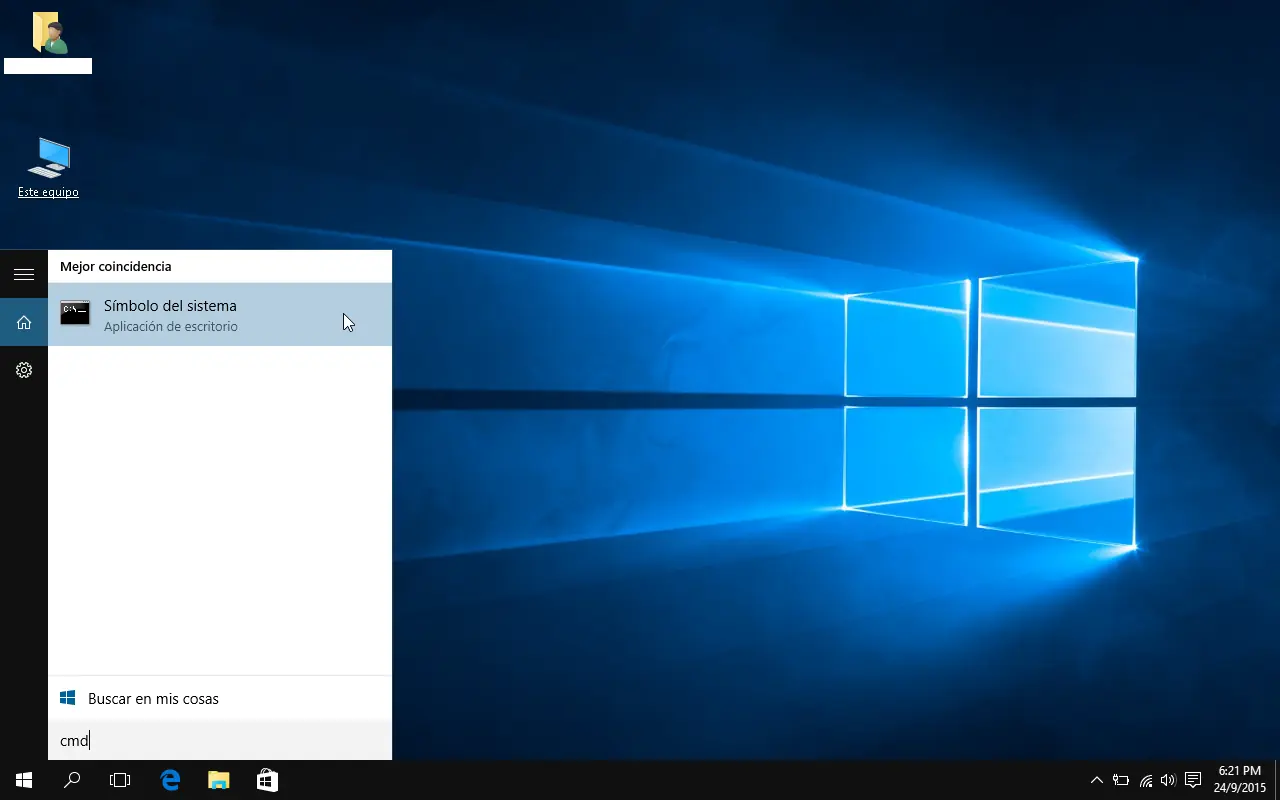The image size is (1280, 800).
Task: Select the user folder desktop icon
Action: point(48,40)
